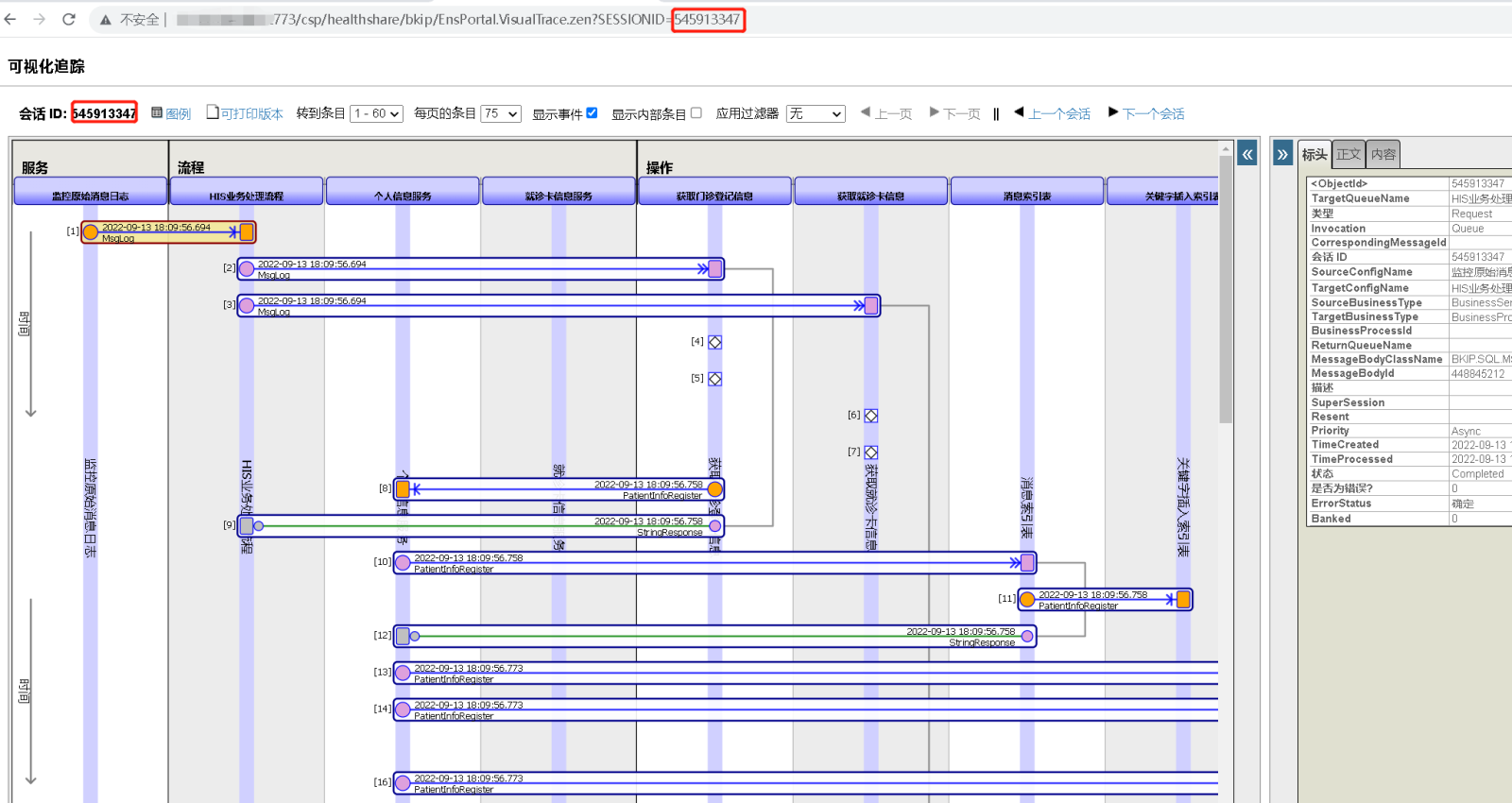The height and width of the screenshot is (803, 1512).
Task: Click the previous session arrow icon
Action: pyautogui.click(x=1019, y=112)
